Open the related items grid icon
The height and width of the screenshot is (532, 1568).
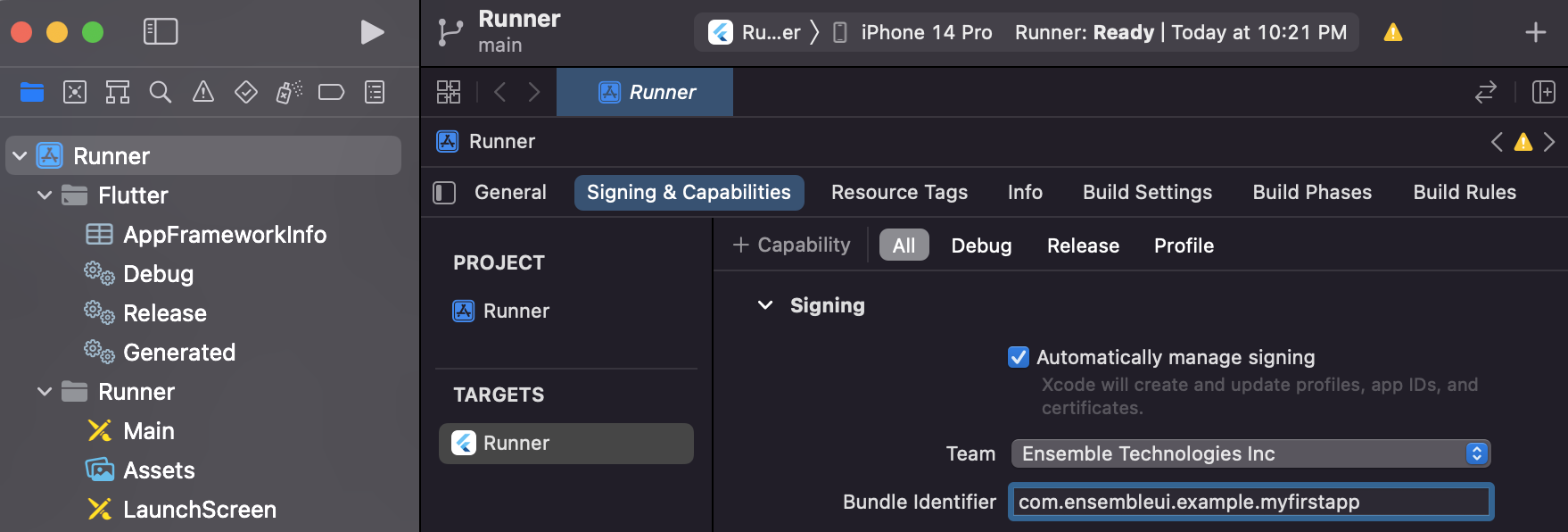[x=449, y=92]
